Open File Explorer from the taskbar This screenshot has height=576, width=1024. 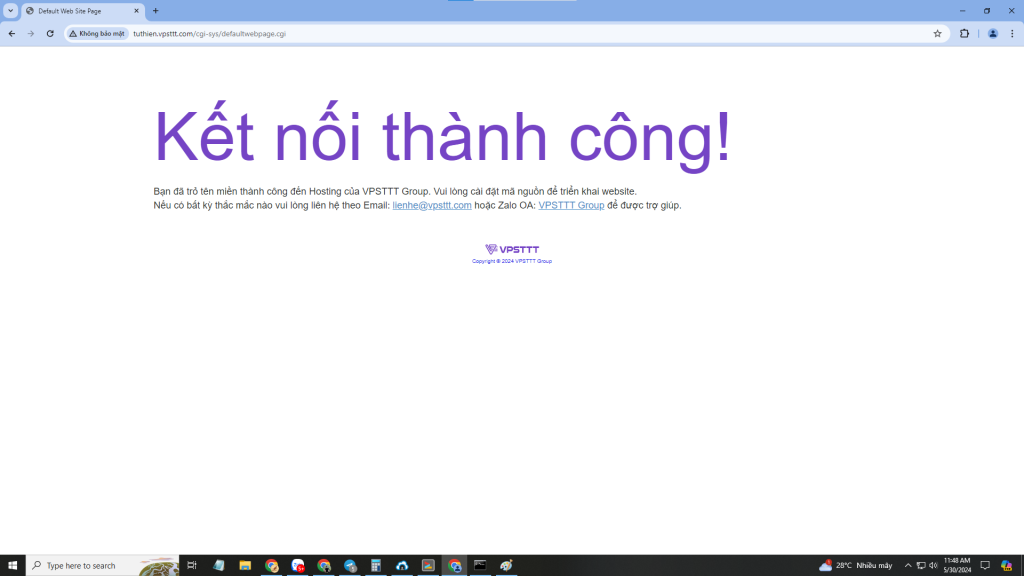point(245,566)
